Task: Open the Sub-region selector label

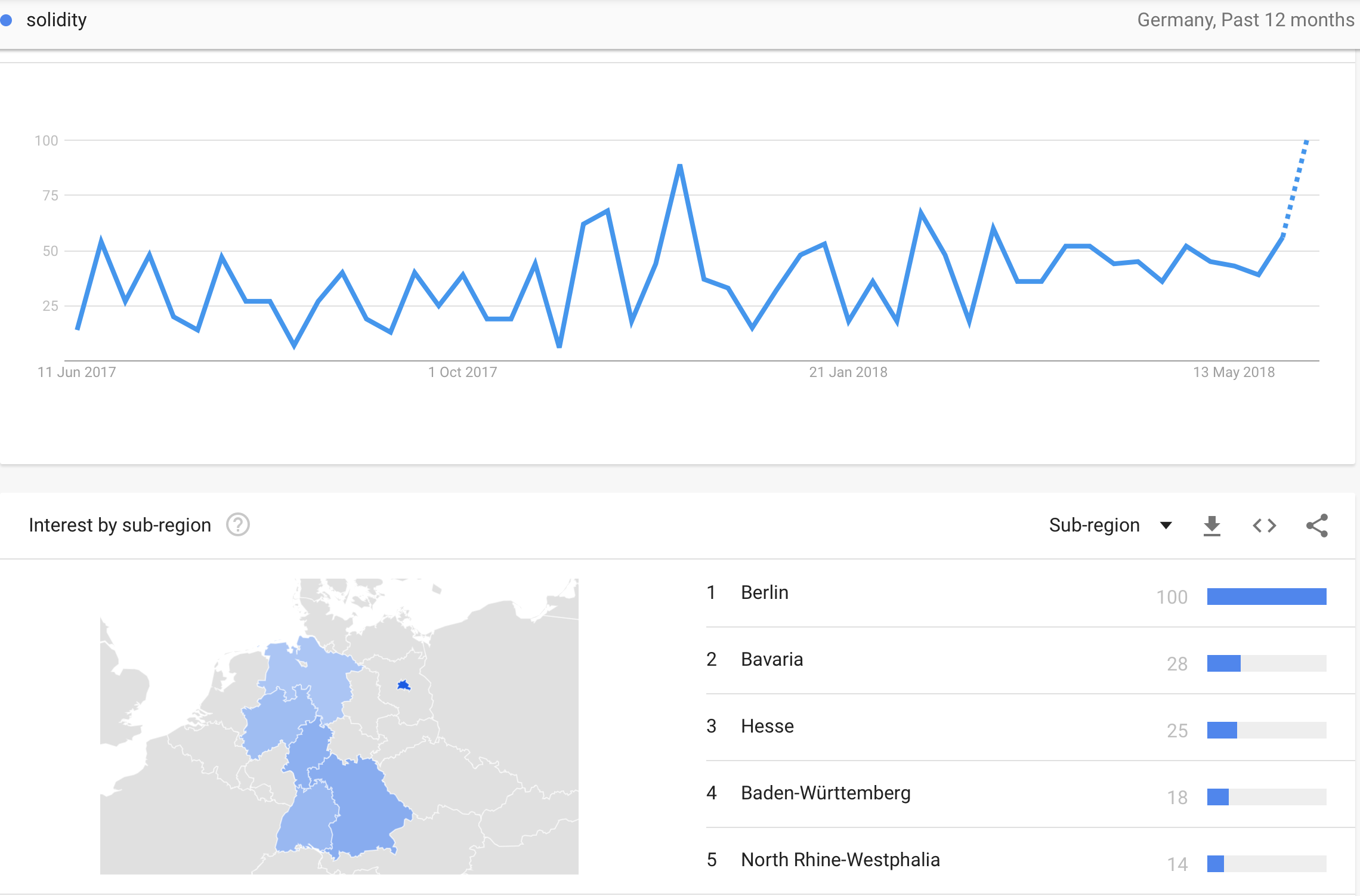Action: point(1095,525)
